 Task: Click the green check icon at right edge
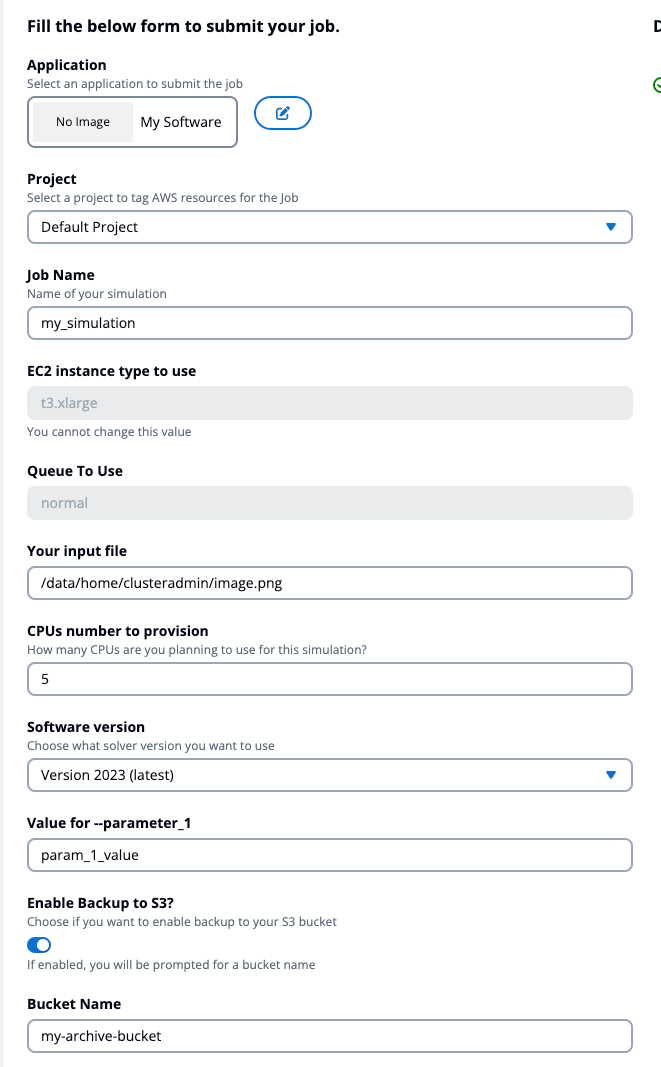pyautogui.click(x=657, y=85)
